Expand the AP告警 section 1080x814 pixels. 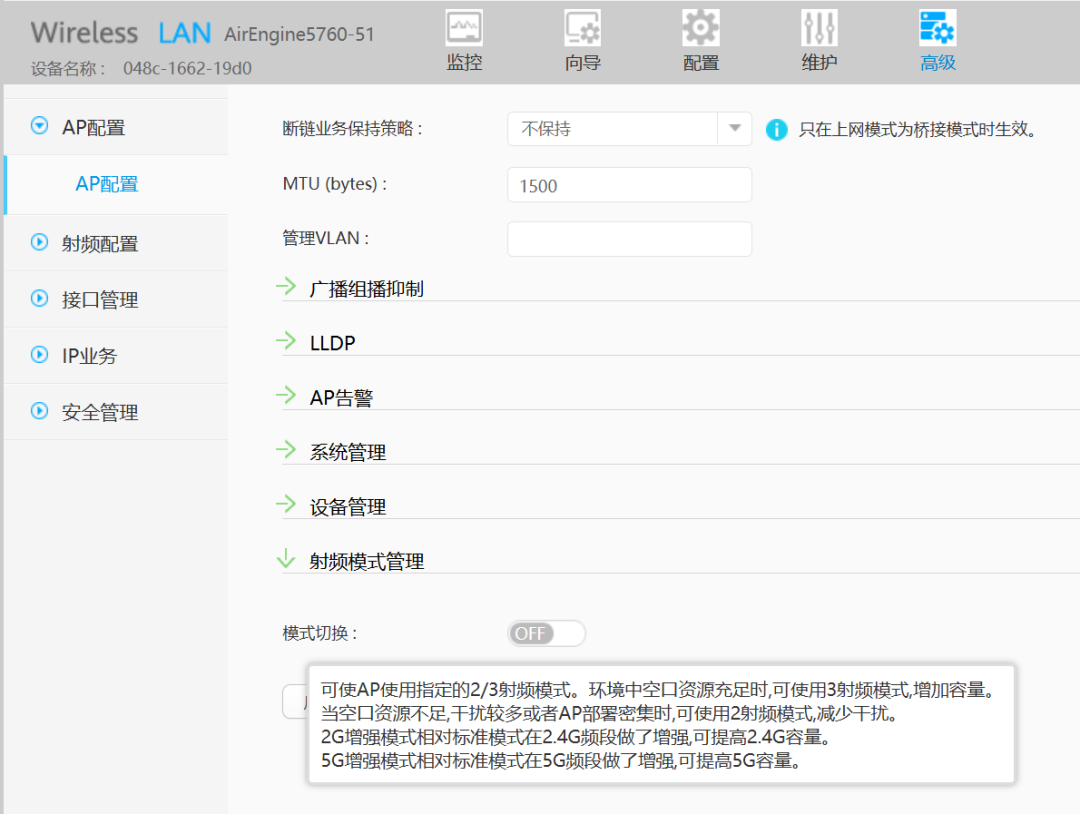coord(287,397)
